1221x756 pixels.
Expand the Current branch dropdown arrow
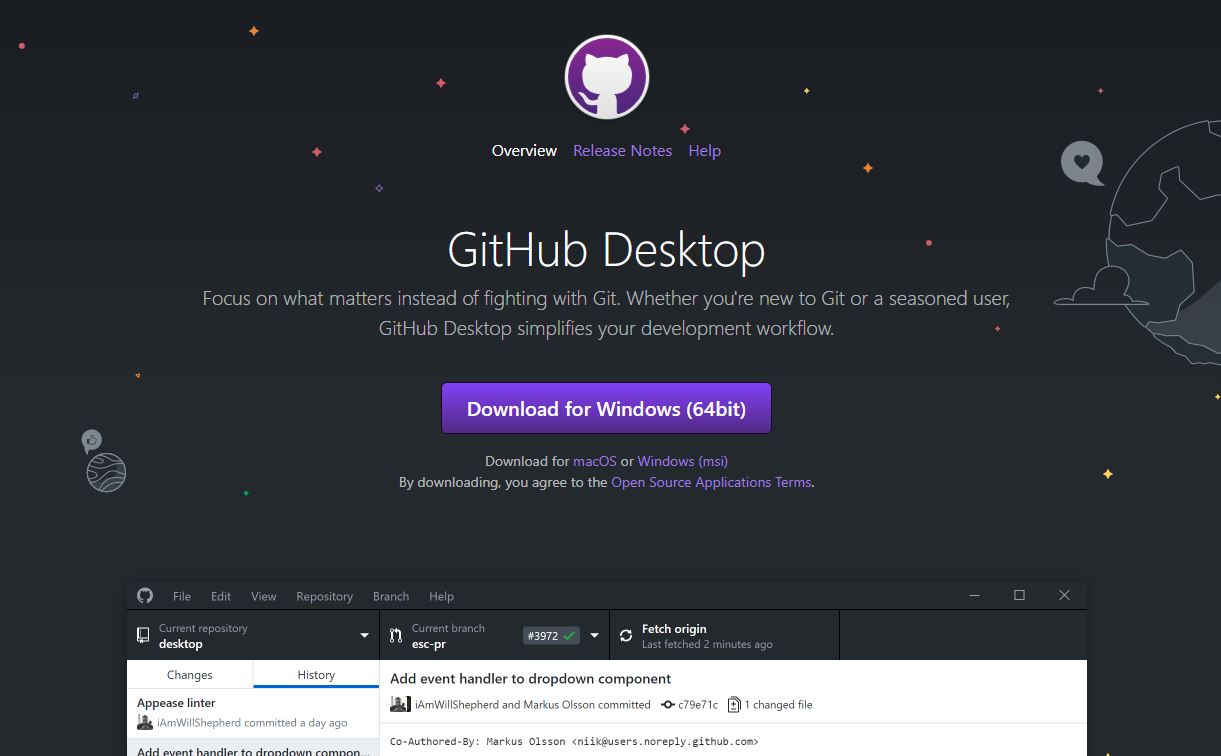pos(594,636)
